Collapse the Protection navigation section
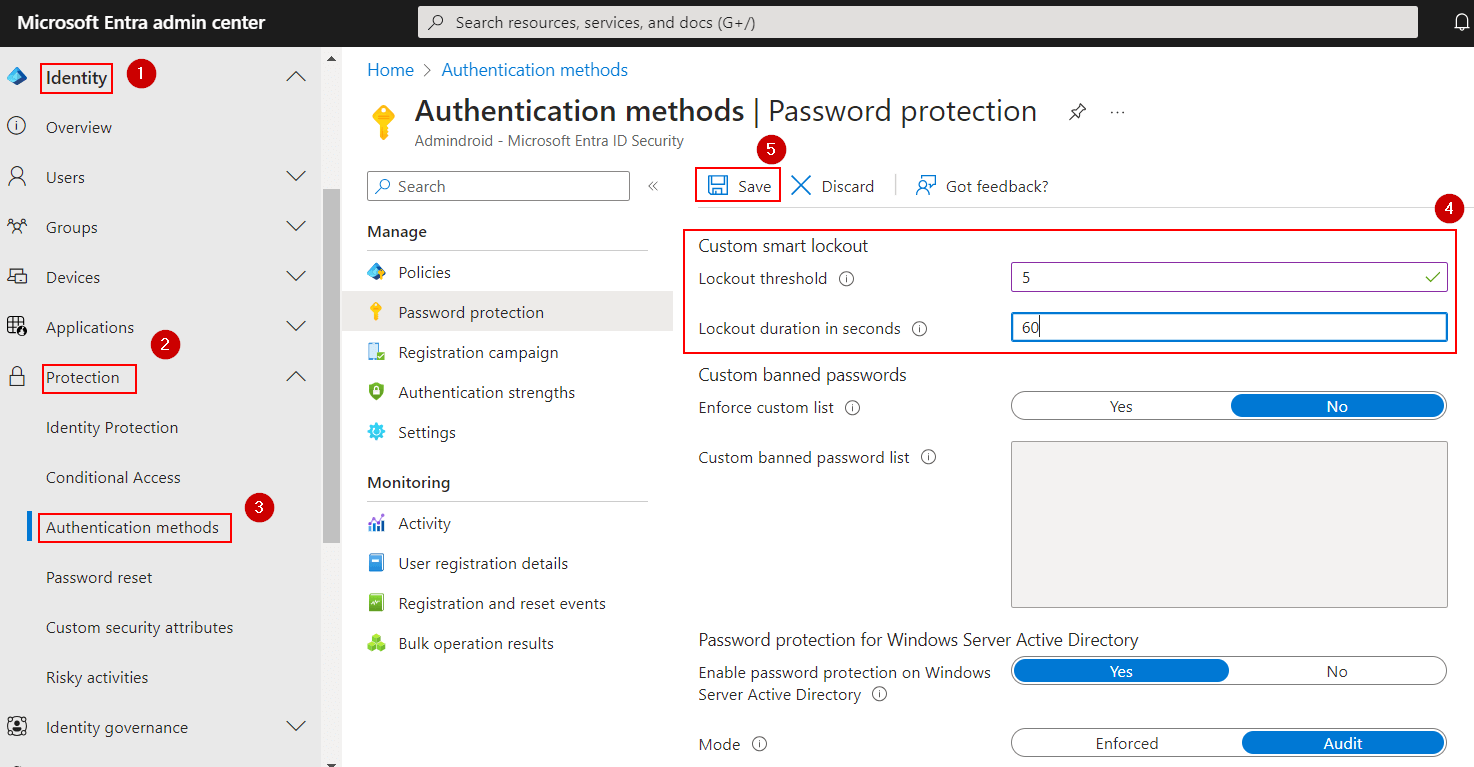The width and height of the screenshot is (1474, 767). [x=294, y=377]
